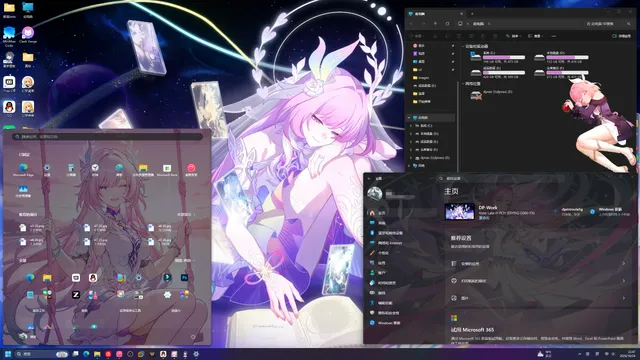Open Microsoft Edge from pinned Start apps
The height and width of the screenshot is (360, 640).
tap(23, 168)
